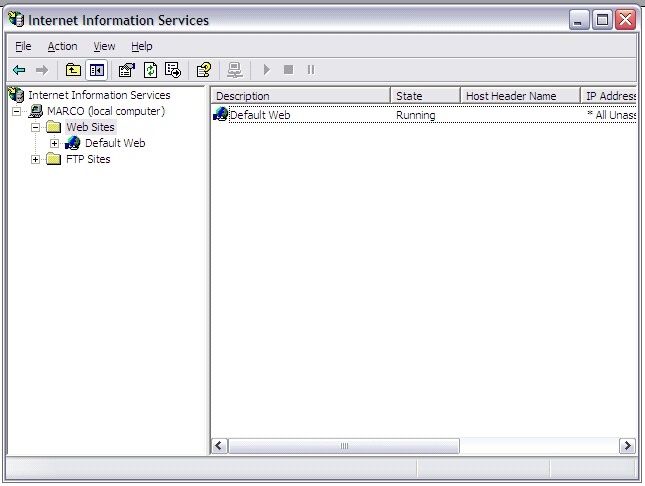
Task: Click the Connect to computer toolbar icon
Action: pyautogui.click(x=234, y=70)
